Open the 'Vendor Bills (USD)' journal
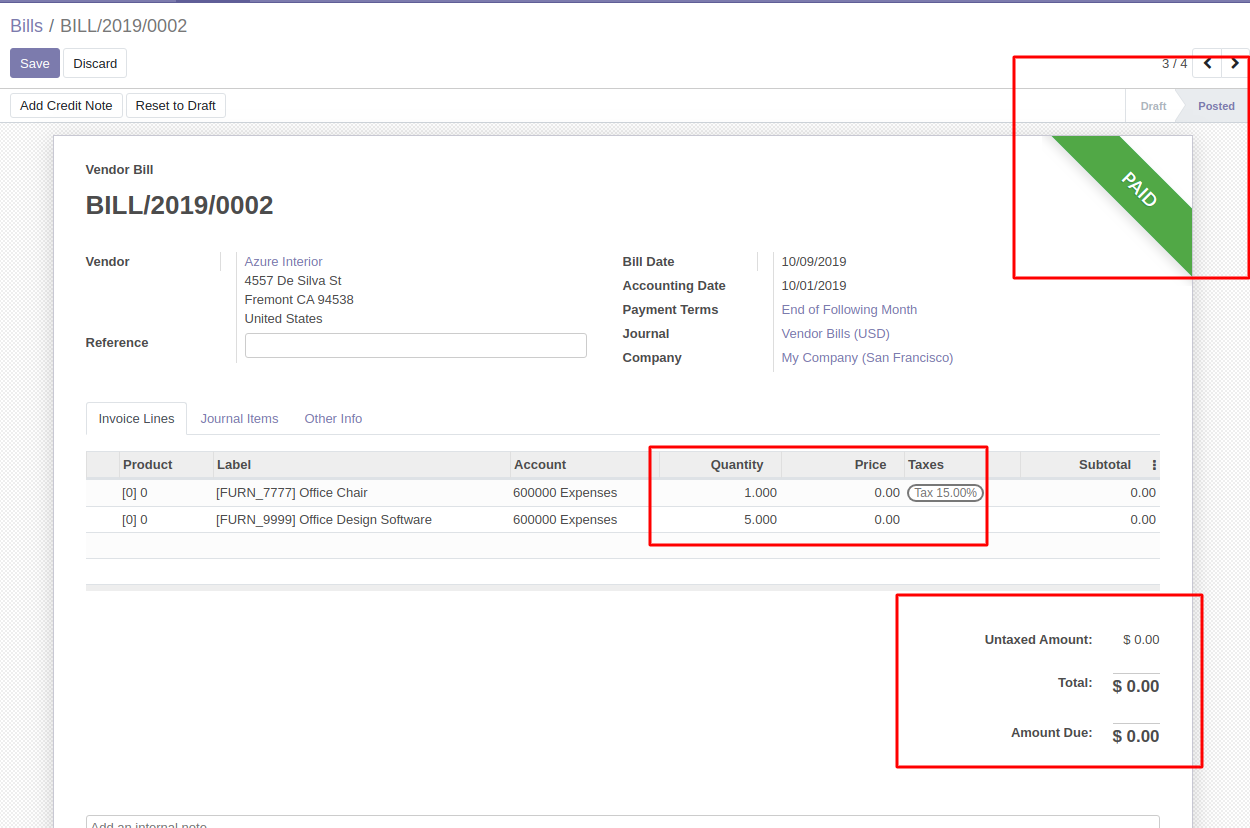This screenshot has height=828, width=1250. coord(834,333)
